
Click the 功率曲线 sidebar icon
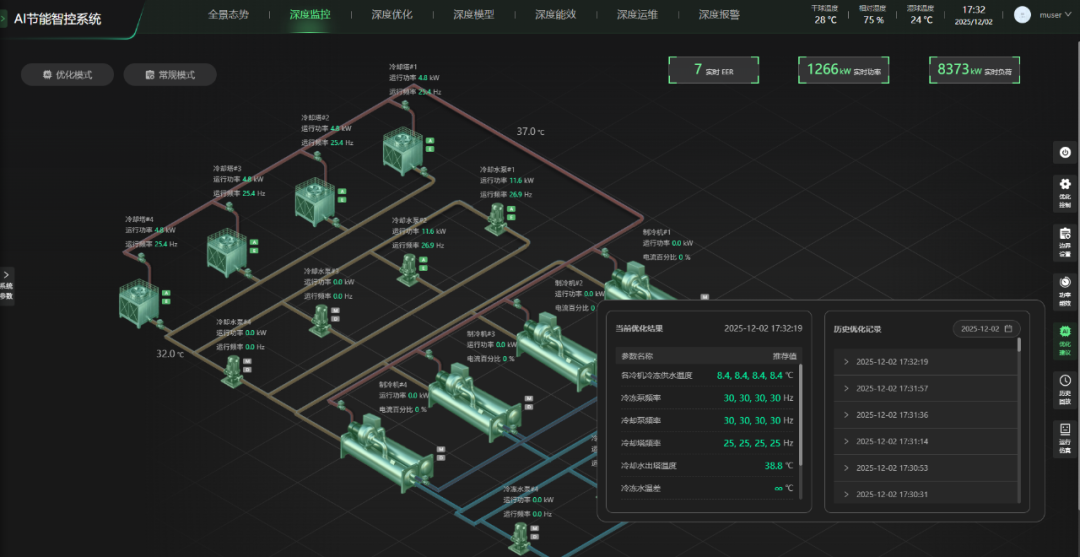[1065, 286]
